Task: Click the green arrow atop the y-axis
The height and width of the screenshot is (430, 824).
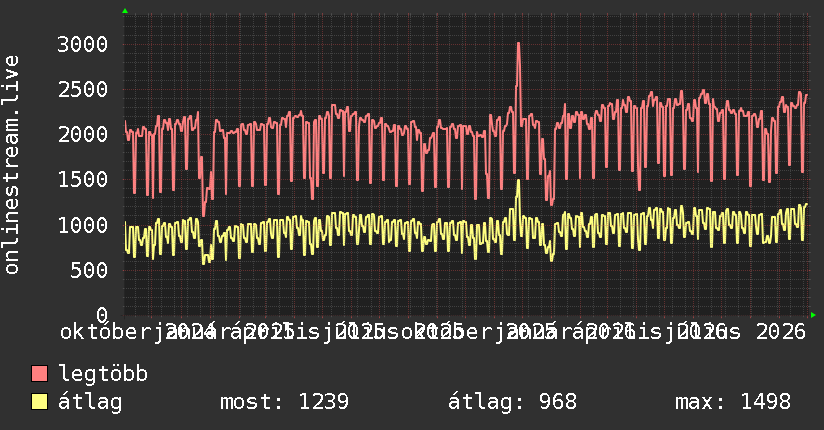Action: [x=125, y=11]
